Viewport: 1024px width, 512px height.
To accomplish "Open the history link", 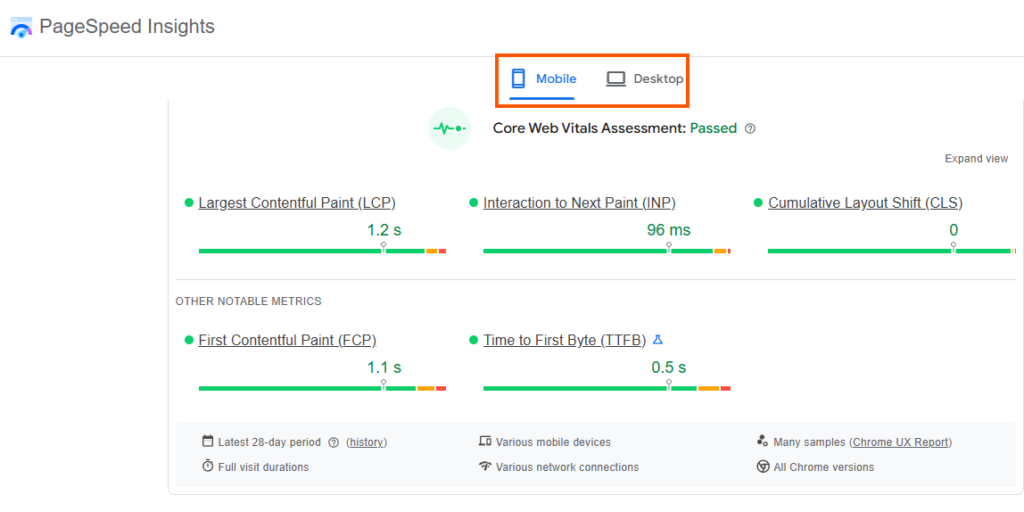I will point(366,442).
